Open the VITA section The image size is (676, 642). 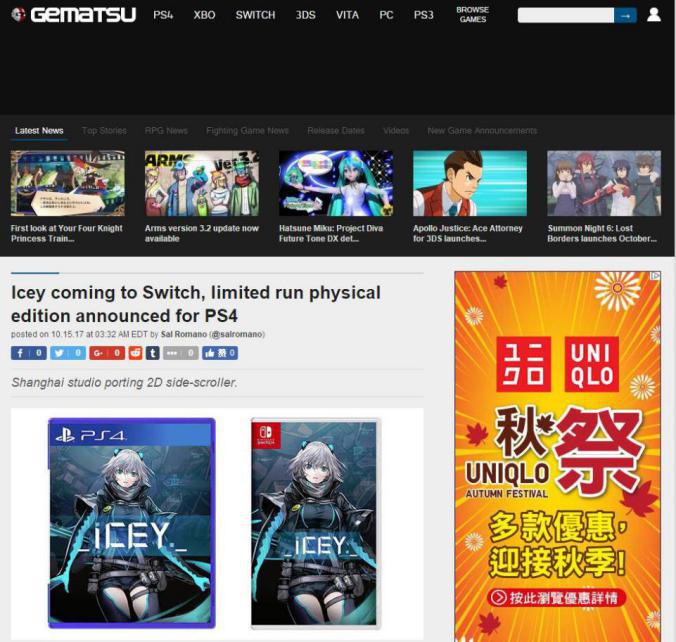347,15
